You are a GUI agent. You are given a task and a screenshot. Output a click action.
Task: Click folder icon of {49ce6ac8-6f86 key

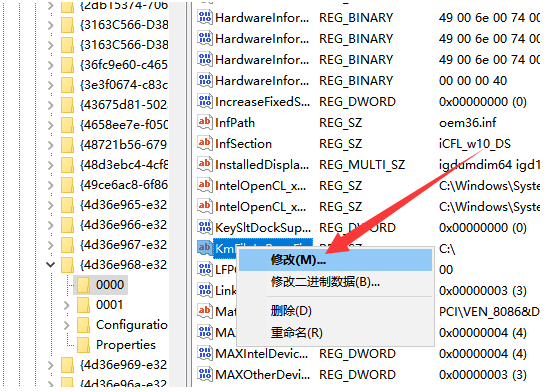pyautogui.click(x=67, y=184)
